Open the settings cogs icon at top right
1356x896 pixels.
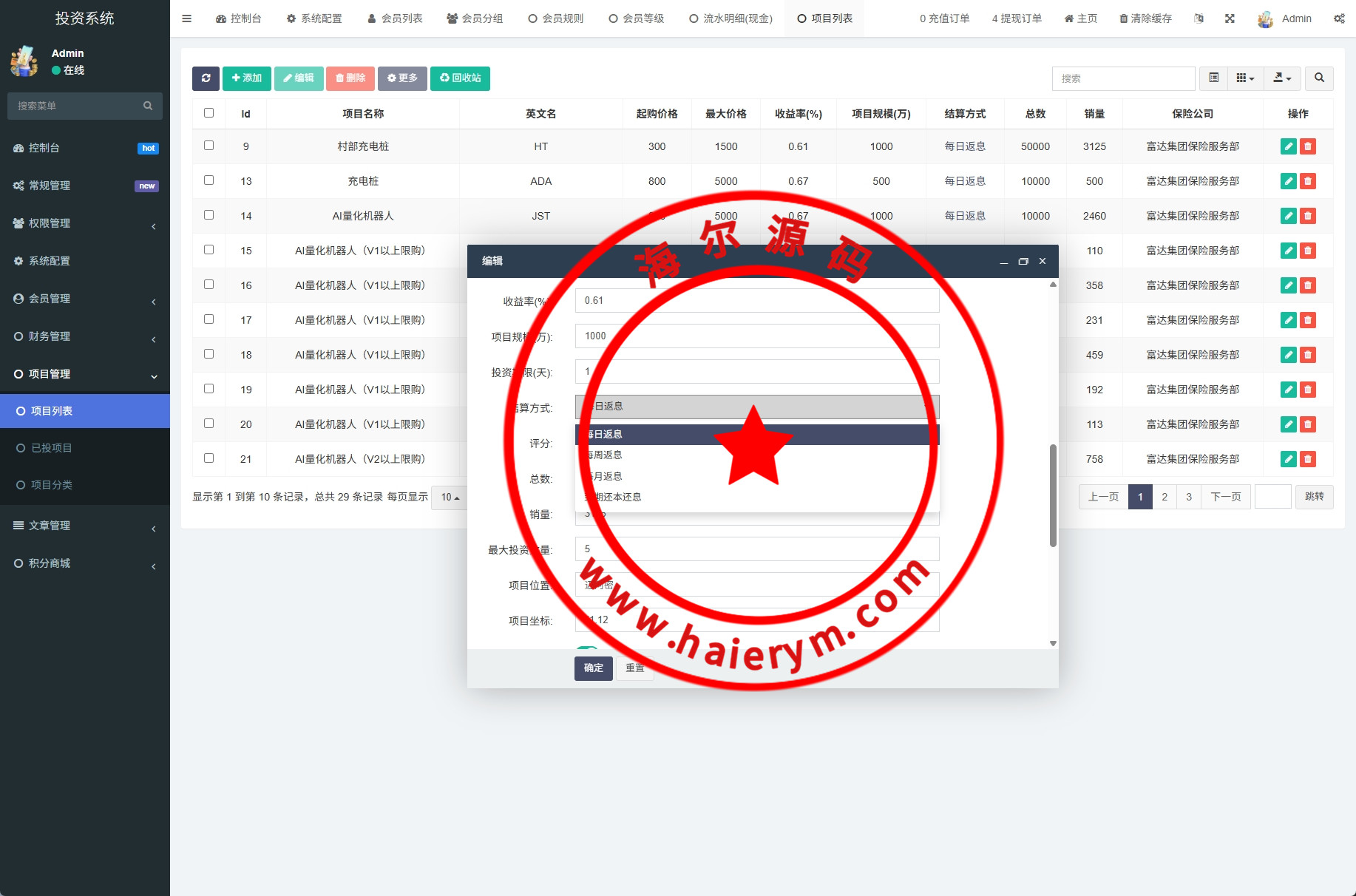point(1339,18)
